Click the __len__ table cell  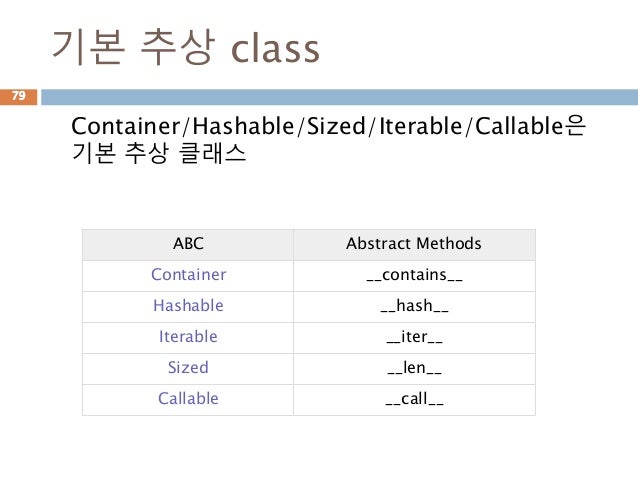[x=413, y=368]
